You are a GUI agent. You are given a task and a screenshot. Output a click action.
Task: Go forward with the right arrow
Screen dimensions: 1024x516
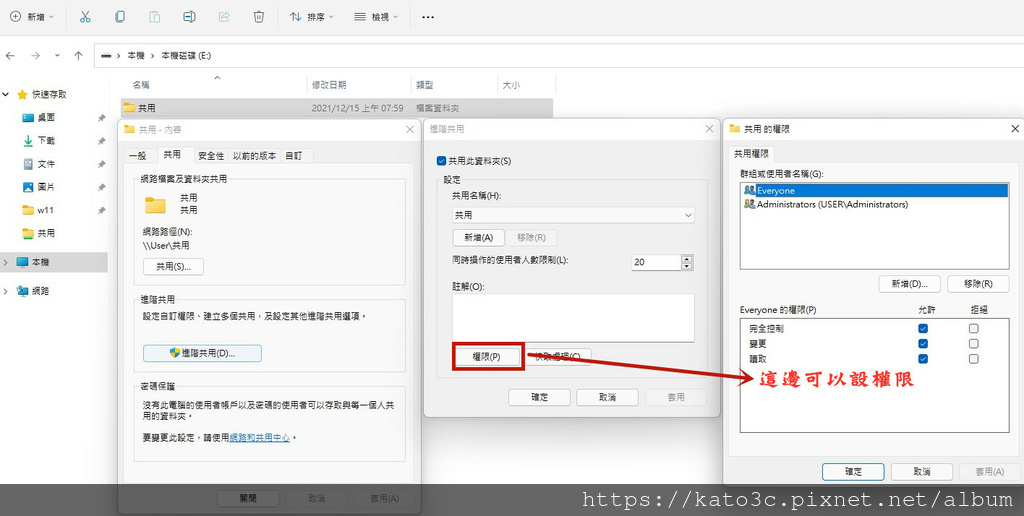(x=35, y=56)
